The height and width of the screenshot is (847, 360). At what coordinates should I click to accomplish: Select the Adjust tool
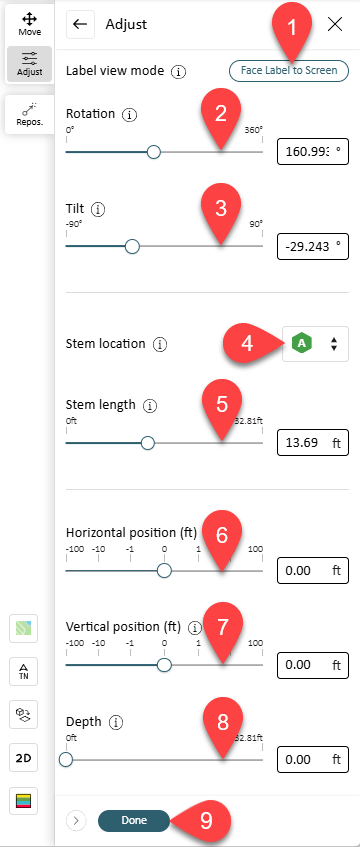pos(29,64)
